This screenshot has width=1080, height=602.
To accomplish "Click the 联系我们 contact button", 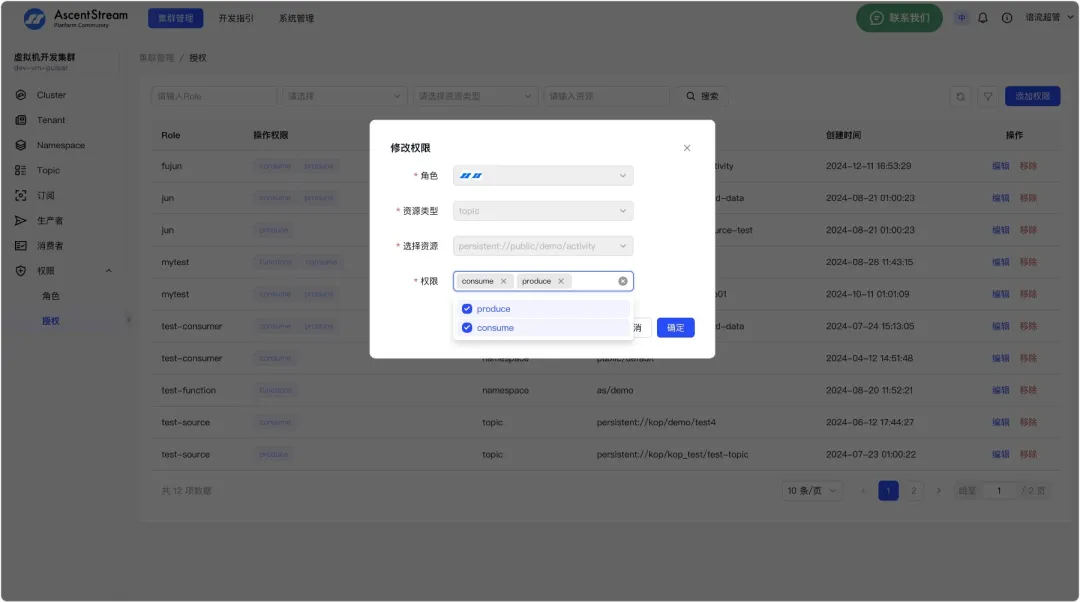I will [898, 17].
